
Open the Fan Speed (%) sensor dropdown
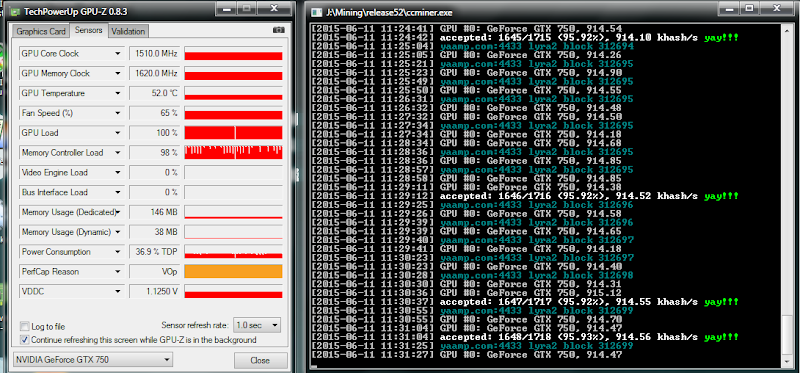point(118,113)
